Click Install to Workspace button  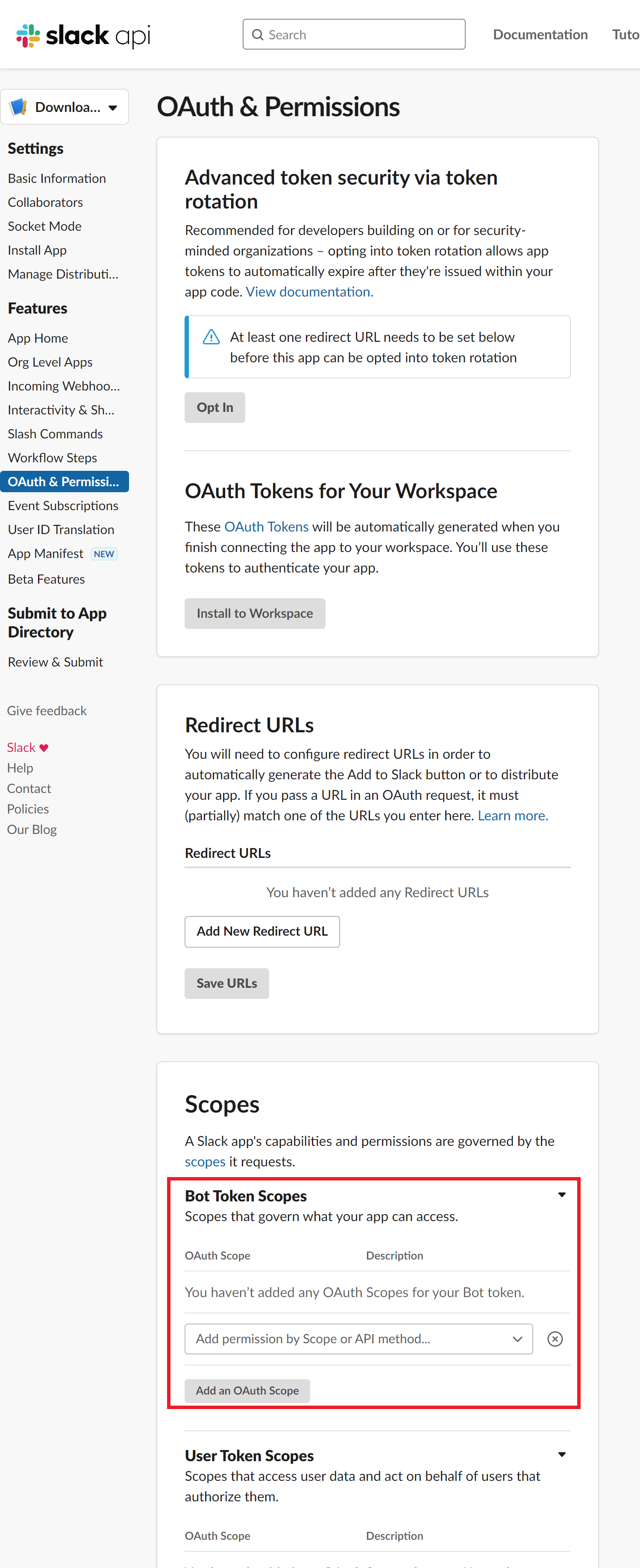coord(255,614)
